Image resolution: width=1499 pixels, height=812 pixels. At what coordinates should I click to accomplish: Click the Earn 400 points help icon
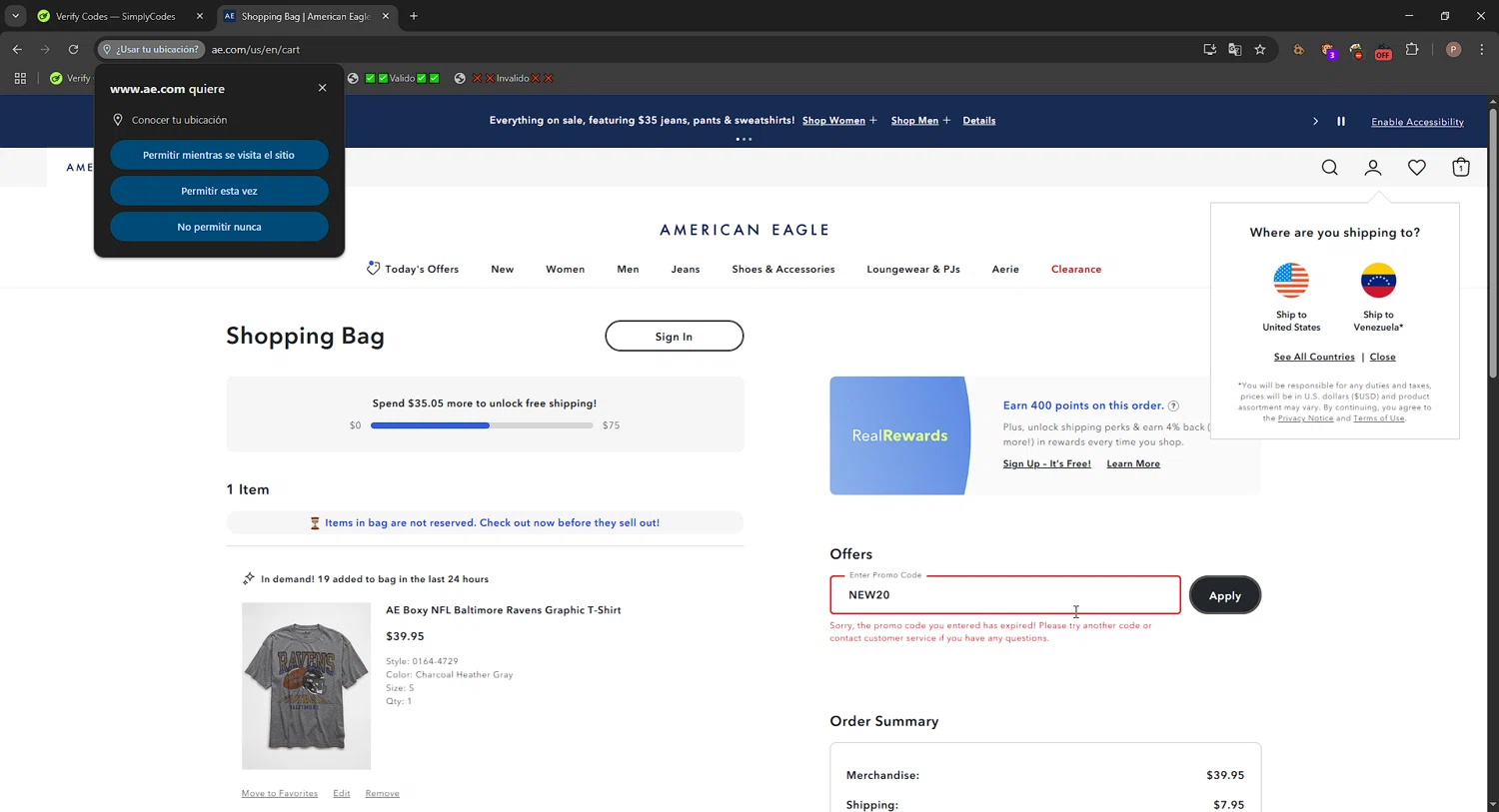1173,406
